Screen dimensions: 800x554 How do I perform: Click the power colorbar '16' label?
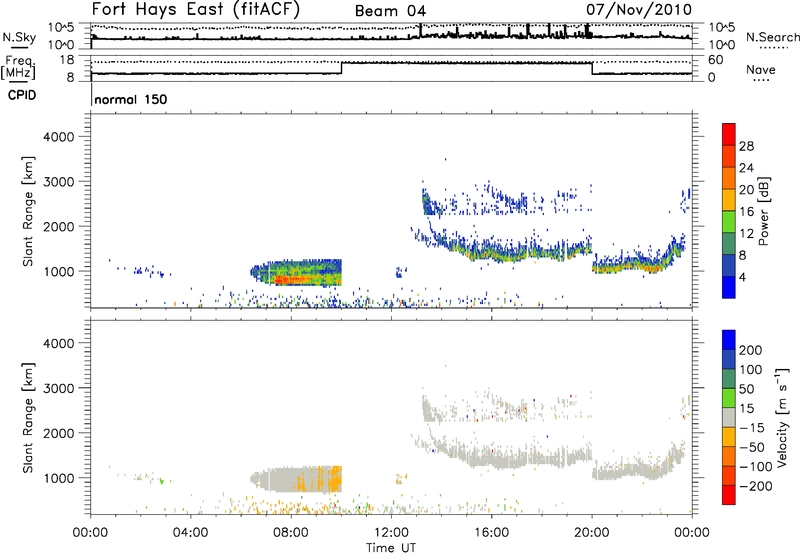(x=746, y=212)
